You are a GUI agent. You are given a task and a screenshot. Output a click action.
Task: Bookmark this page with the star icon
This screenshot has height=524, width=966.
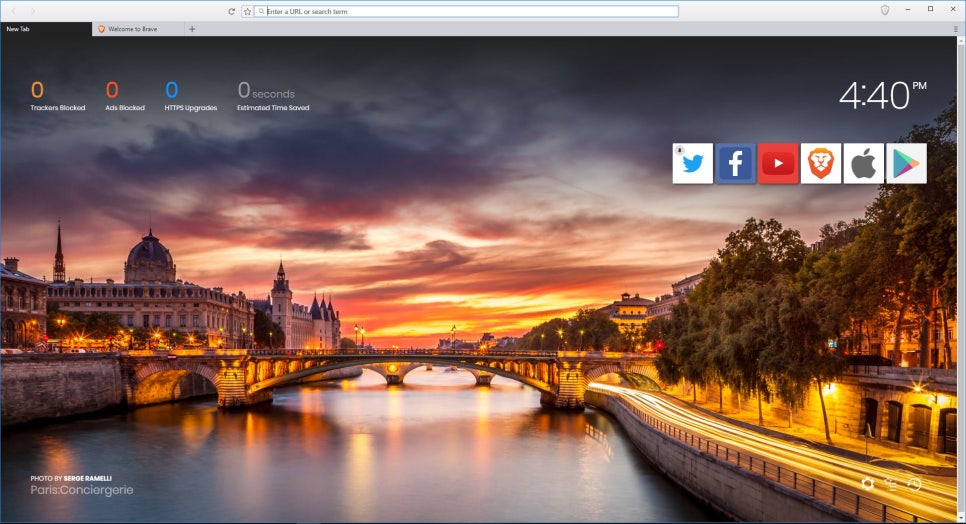point(247,11)
